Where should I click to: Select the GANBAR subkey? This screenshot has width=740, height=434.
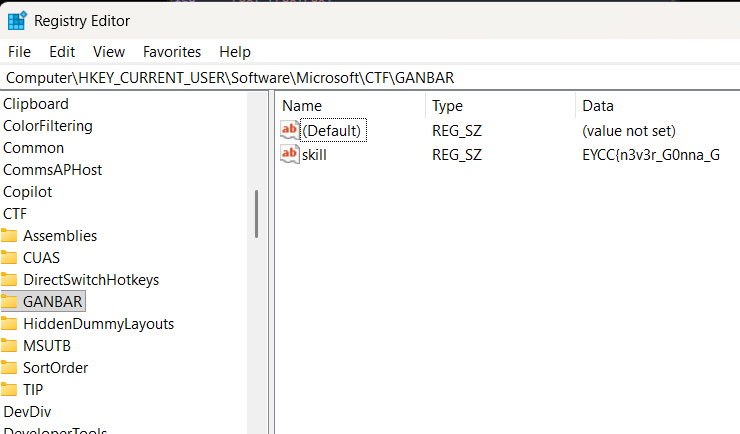53,301
